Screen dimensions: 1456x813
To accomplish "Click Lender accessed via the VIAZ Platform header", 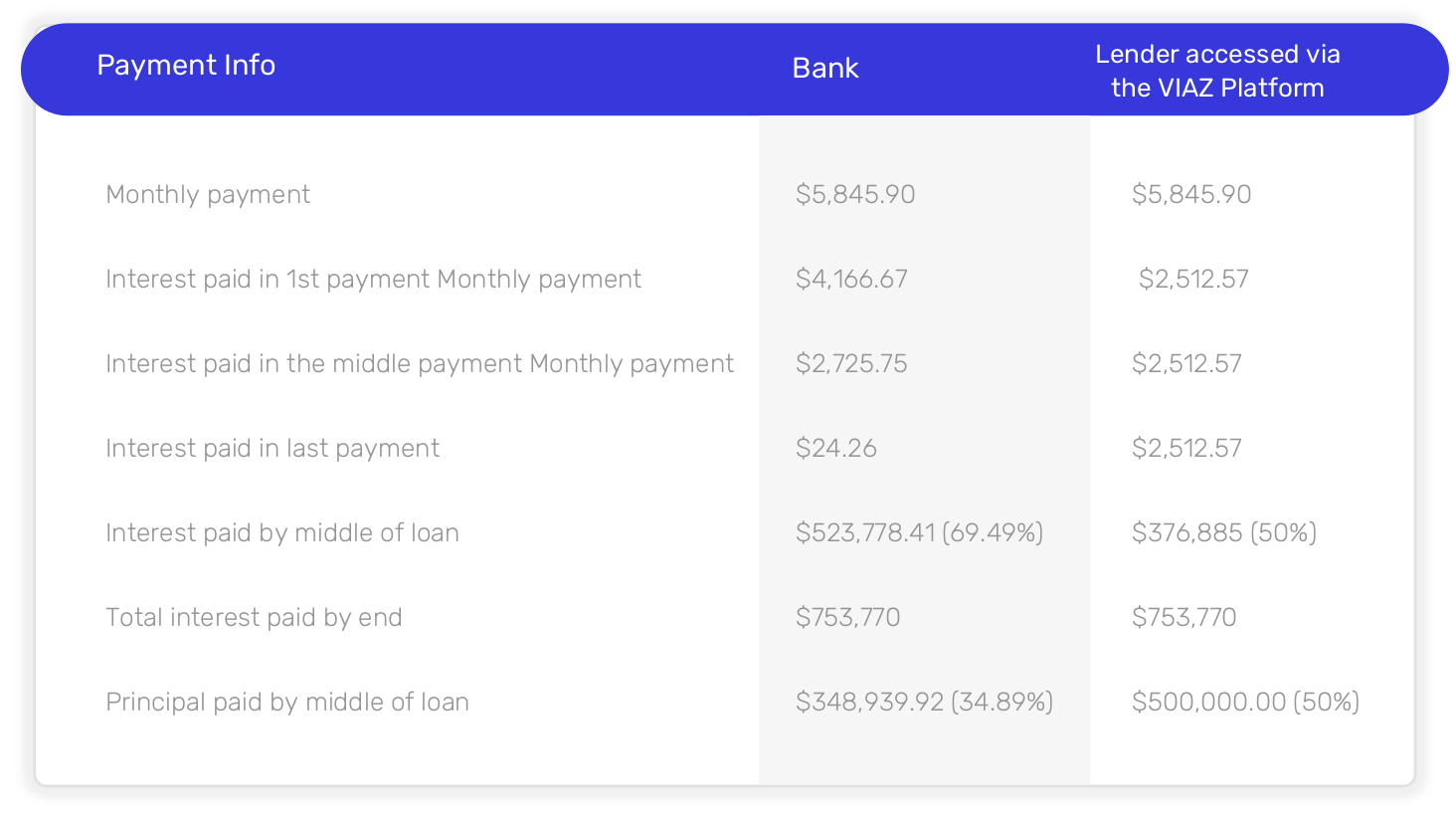I will pos(1217,71).
